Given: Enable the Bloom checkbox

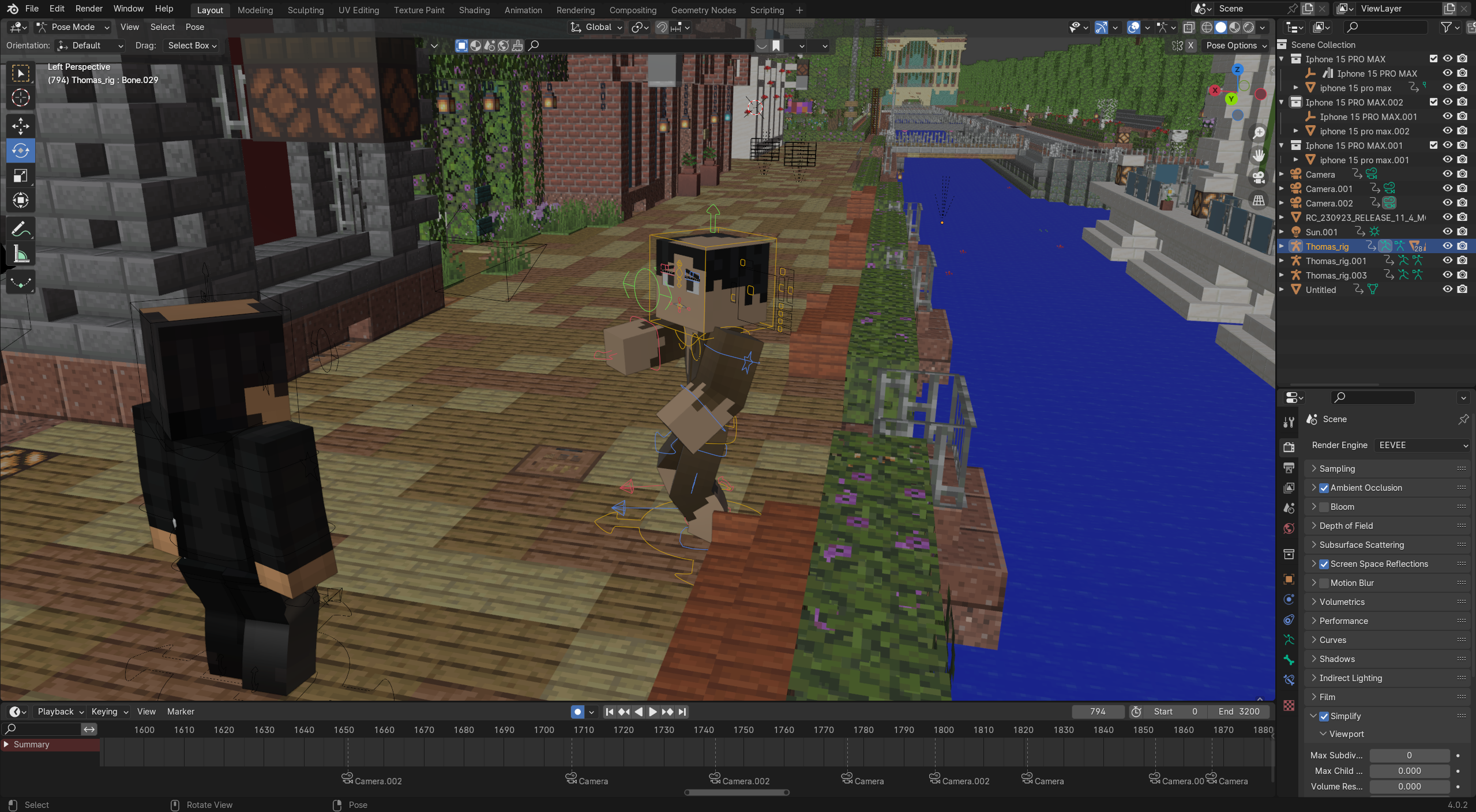Looking at the screenshot, I should (x=1324, y=507).
